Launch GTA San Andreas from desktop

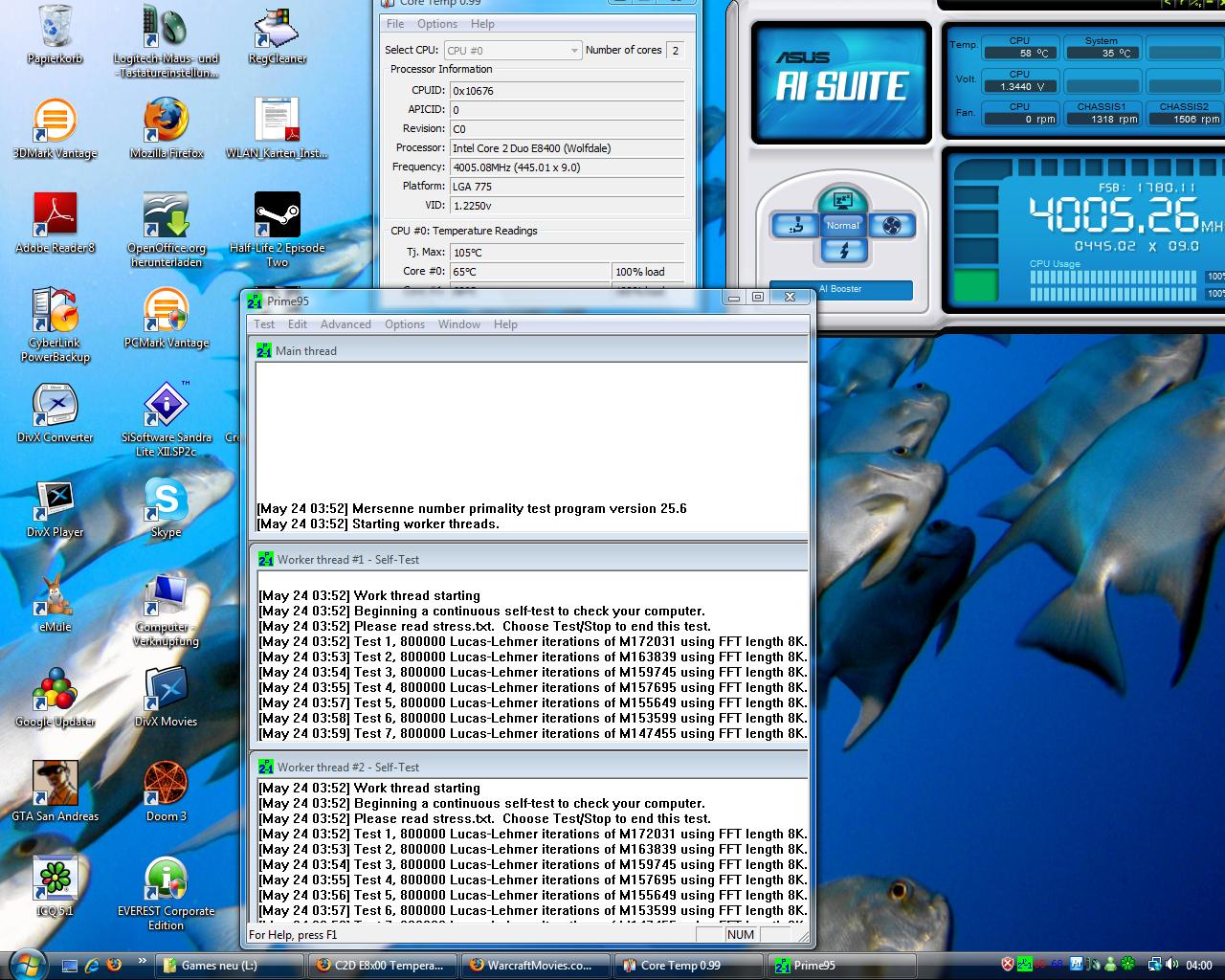pyautogui.click(x=55, y=791)
